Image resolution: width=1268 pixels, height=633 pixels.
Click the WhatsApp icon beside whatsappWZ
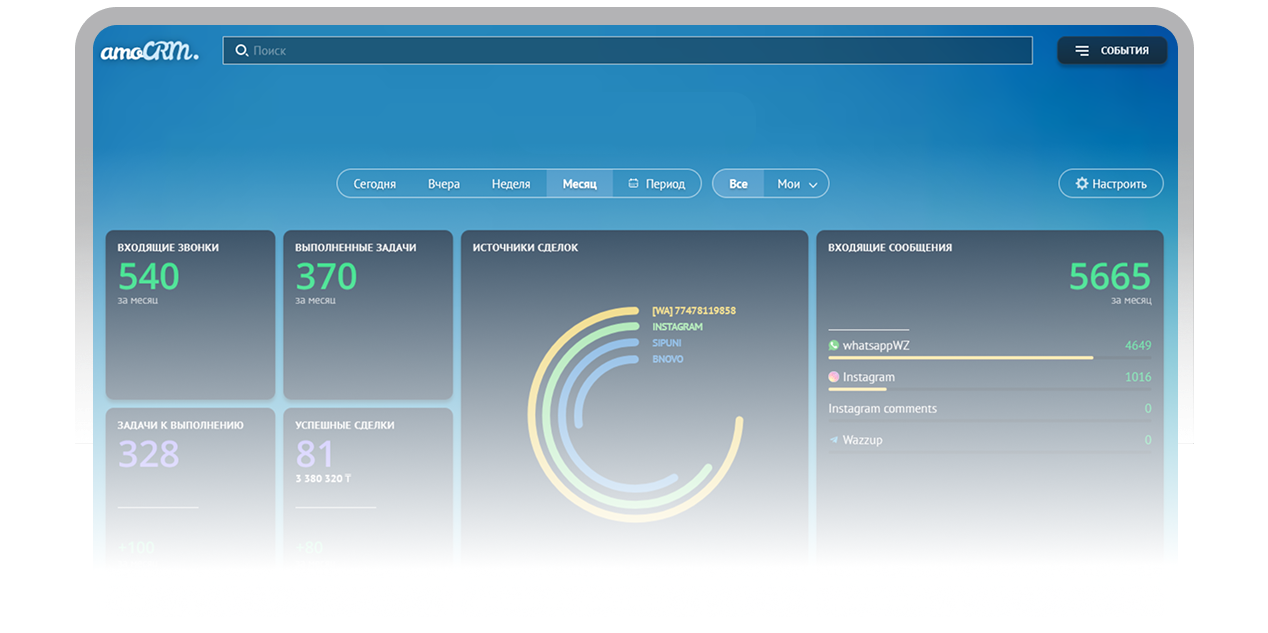pyautogui.click(x=834, y=345)
